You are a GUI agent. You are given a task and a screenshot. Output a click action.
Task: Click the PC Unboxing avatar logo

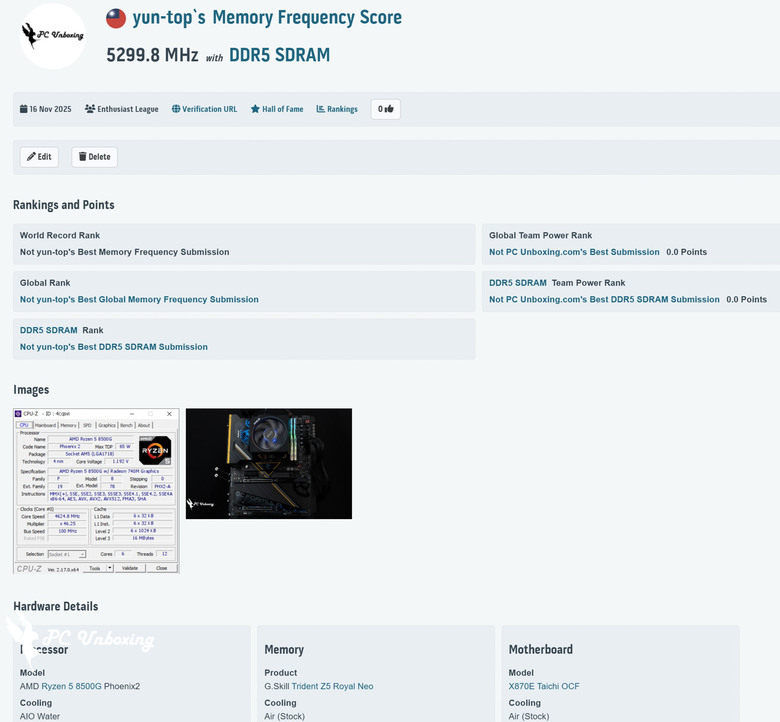point(52,36)
